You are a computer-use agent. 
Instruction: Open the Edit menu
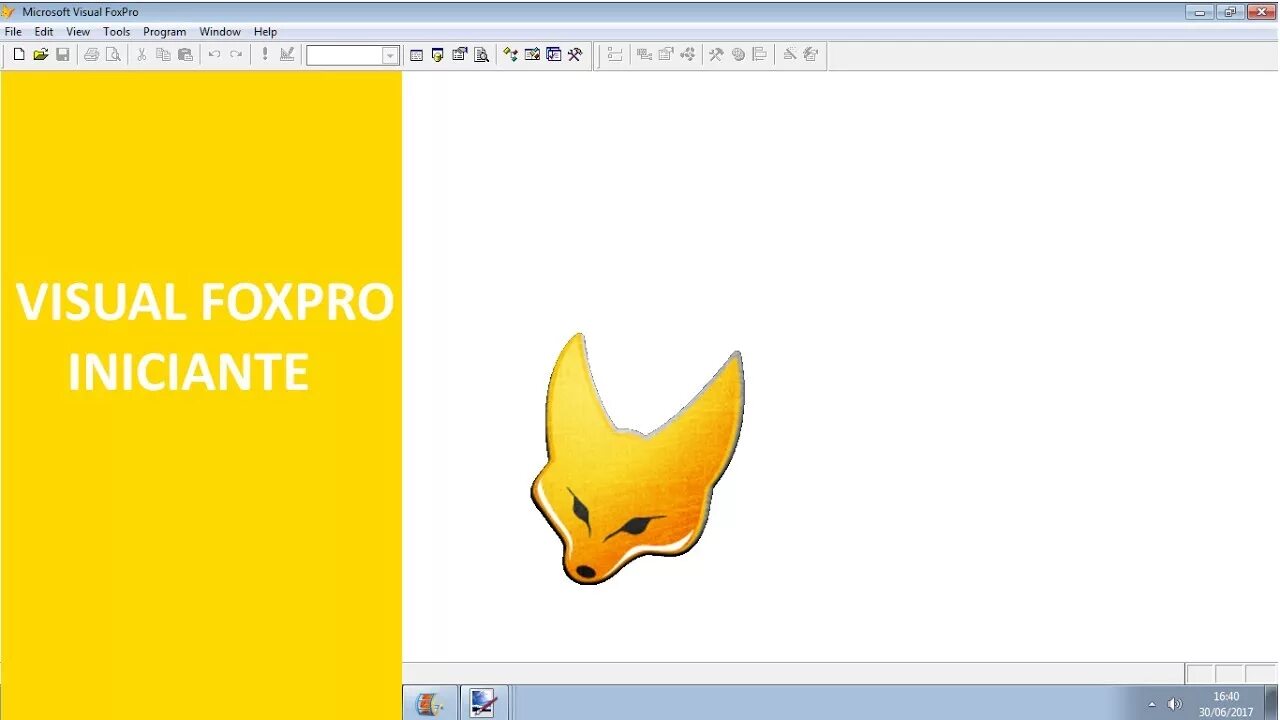pos(44,32)
